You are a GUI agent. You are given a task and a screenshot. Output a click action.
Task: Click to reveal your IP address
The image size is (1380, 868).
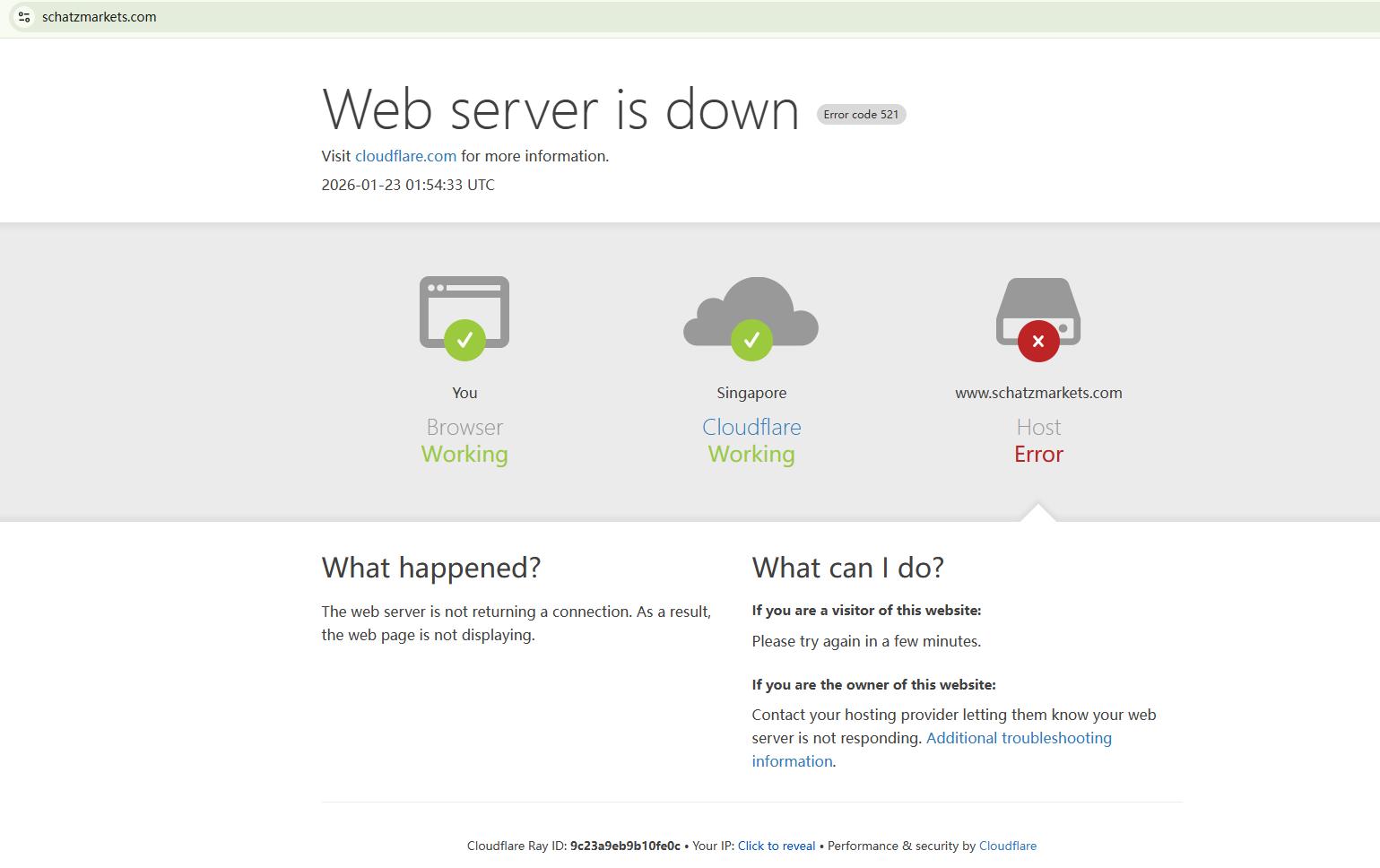777,846
